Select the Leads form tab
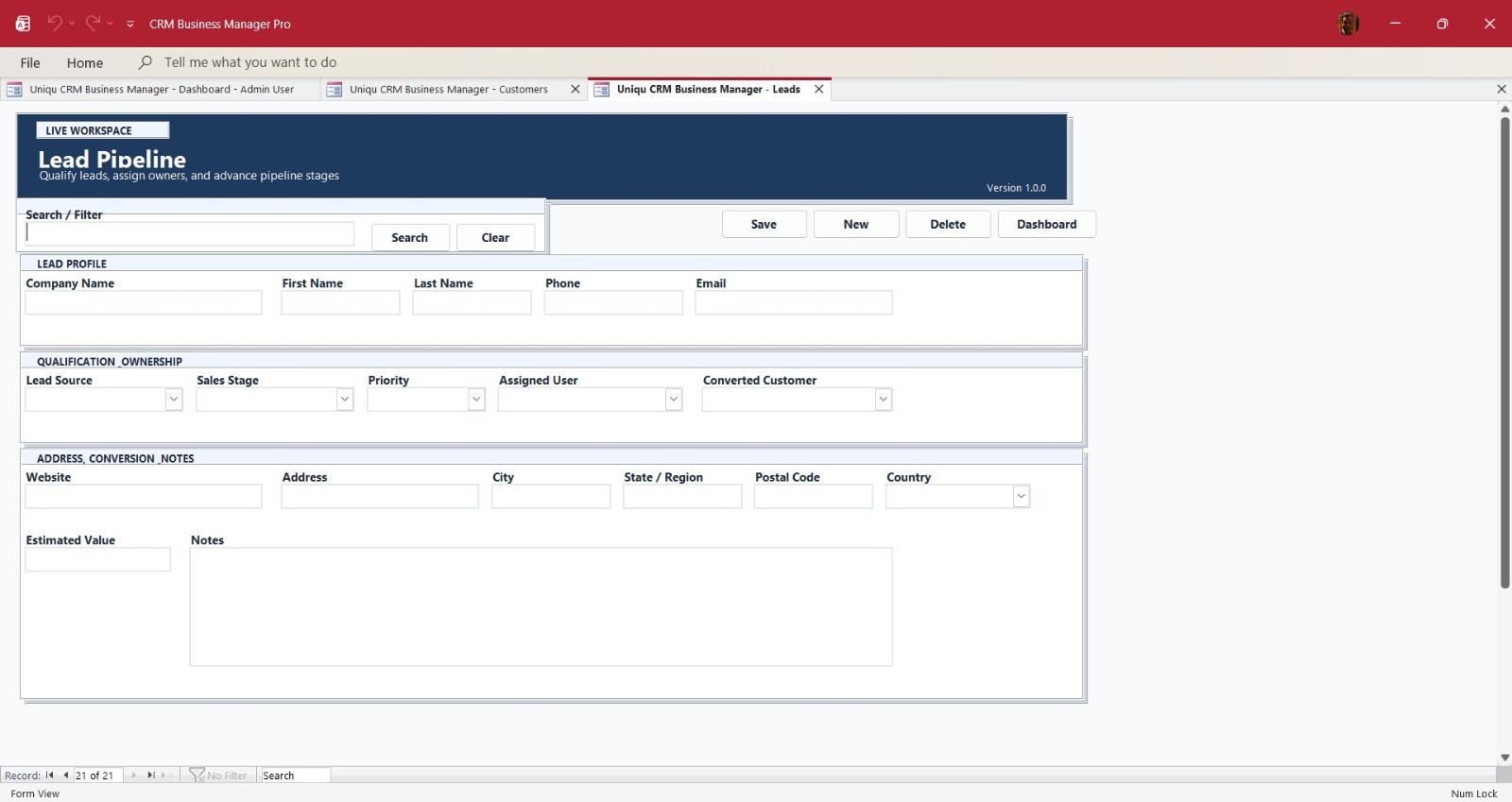 pos(709,90)
